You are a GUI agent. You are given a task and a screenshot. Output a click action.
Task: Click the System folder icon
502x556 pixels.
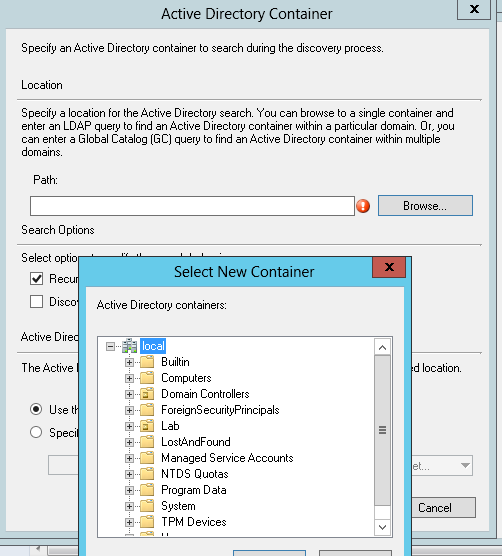click(x=147, y=506)
